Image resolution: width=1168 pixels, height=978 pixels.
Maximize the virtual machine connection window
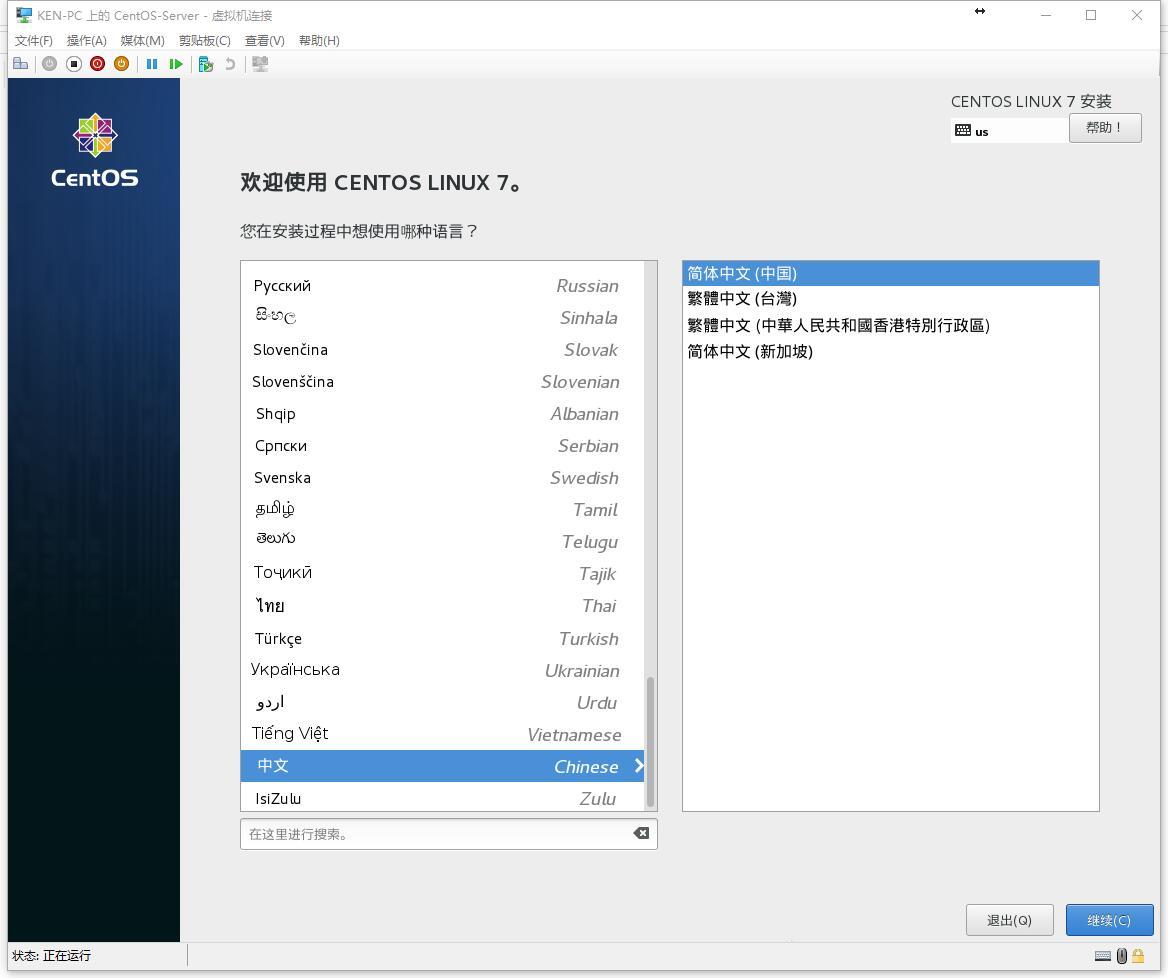pyautogui.click(x=1091, y=15)
